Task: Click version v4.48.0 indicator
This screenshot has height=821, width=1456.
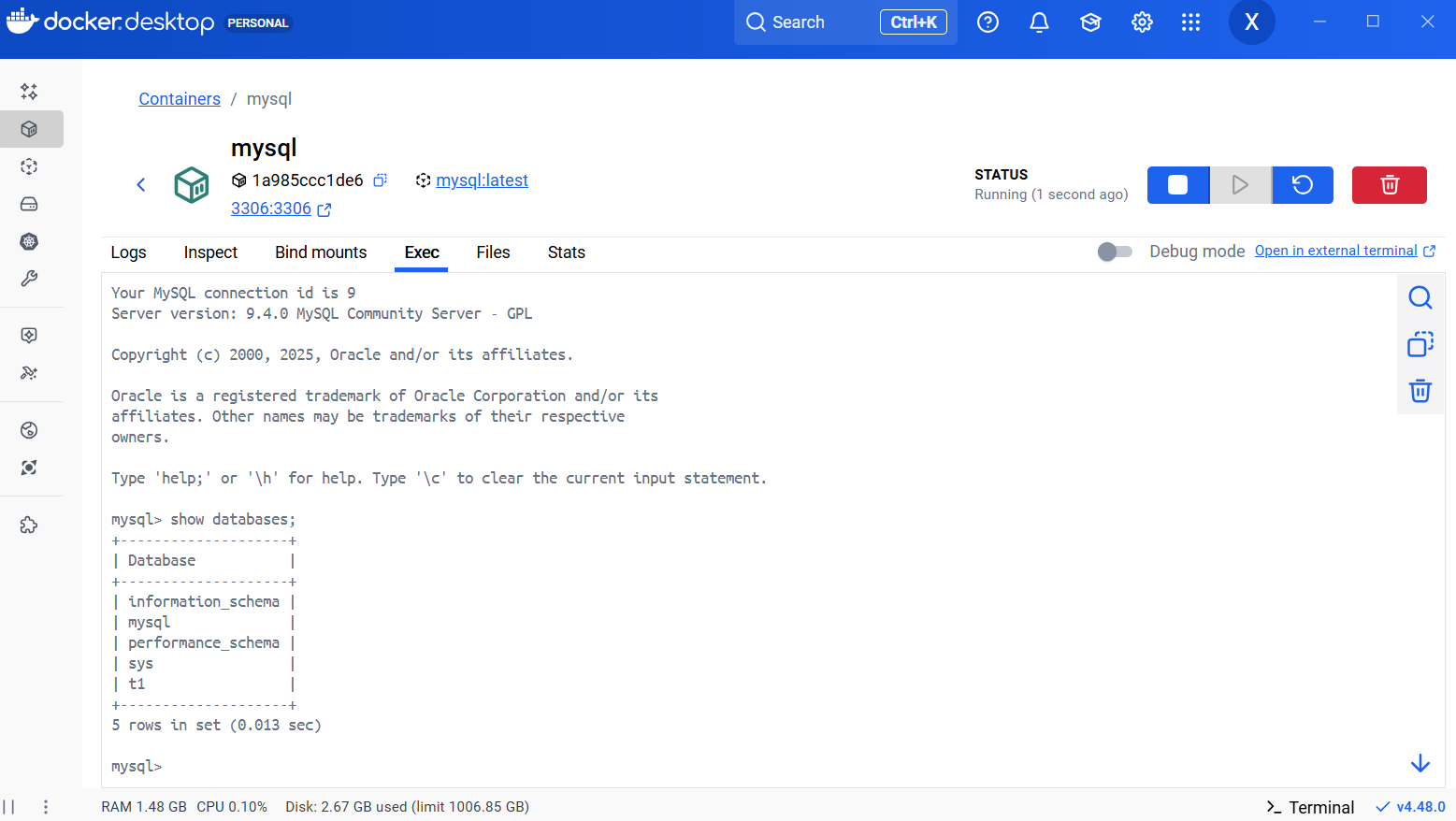Action: [1410, 807]
